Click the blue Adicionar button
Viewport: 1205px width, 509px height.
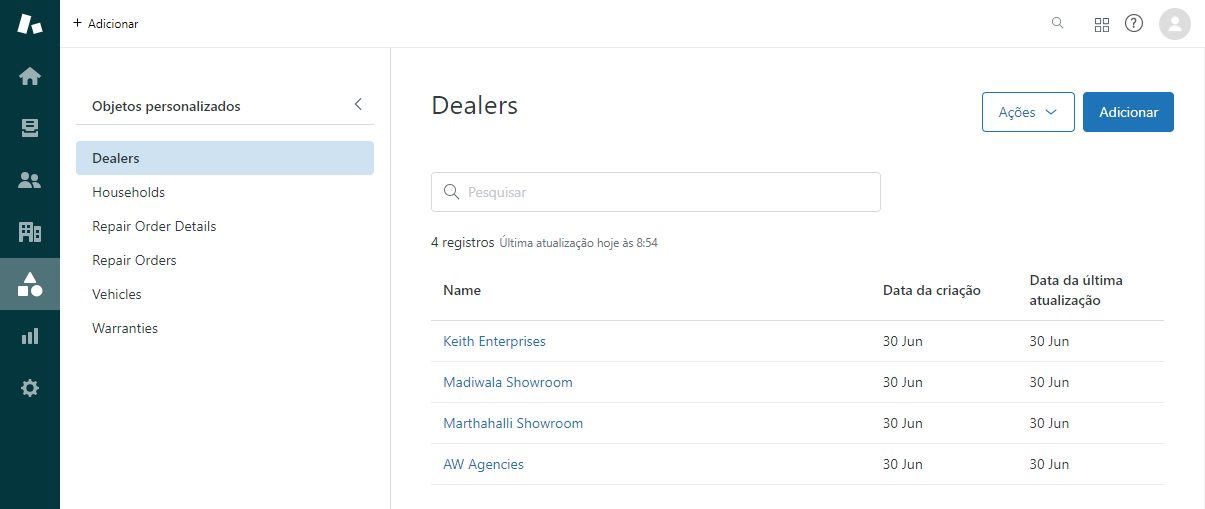1128,112
